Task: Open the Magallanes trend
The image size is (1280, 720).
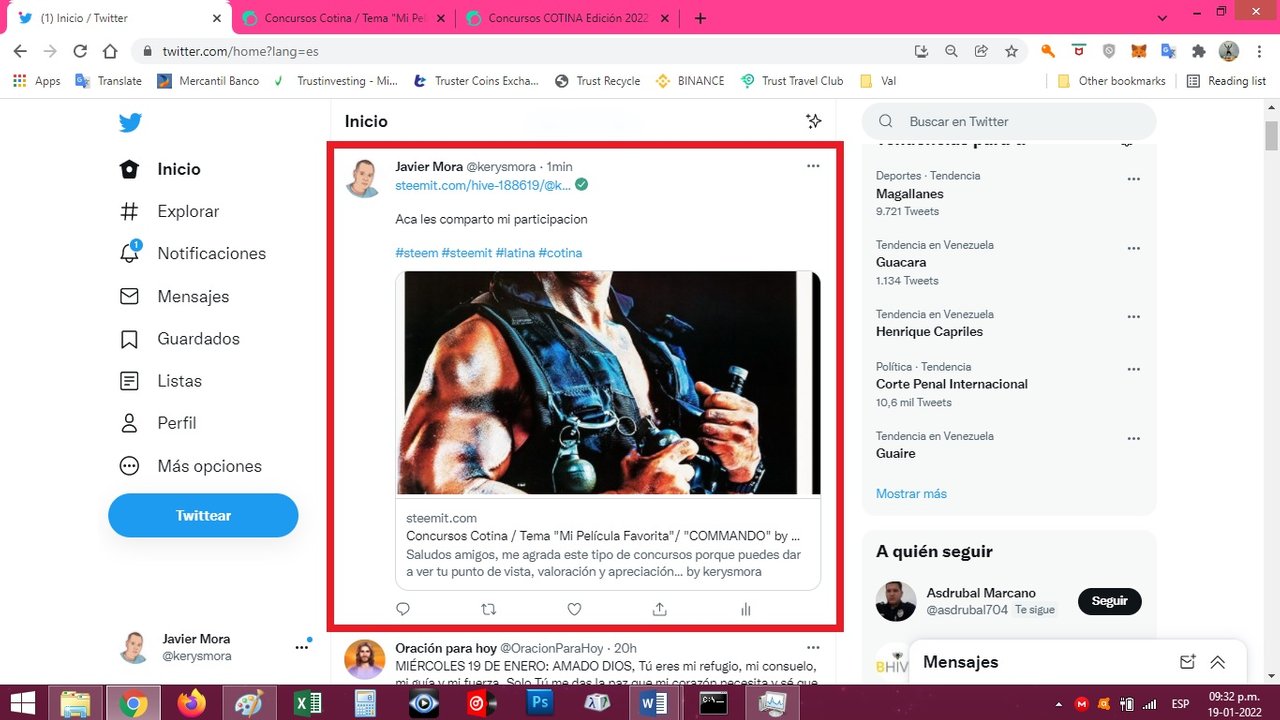Action: coord(910,194)
